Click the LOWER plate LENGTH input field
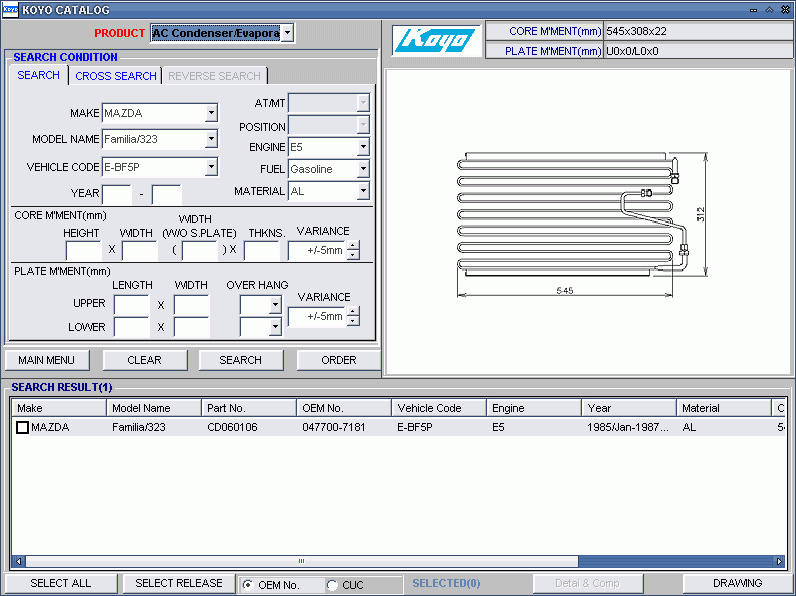This screenshot has width=796, height=596. point(132,327)
